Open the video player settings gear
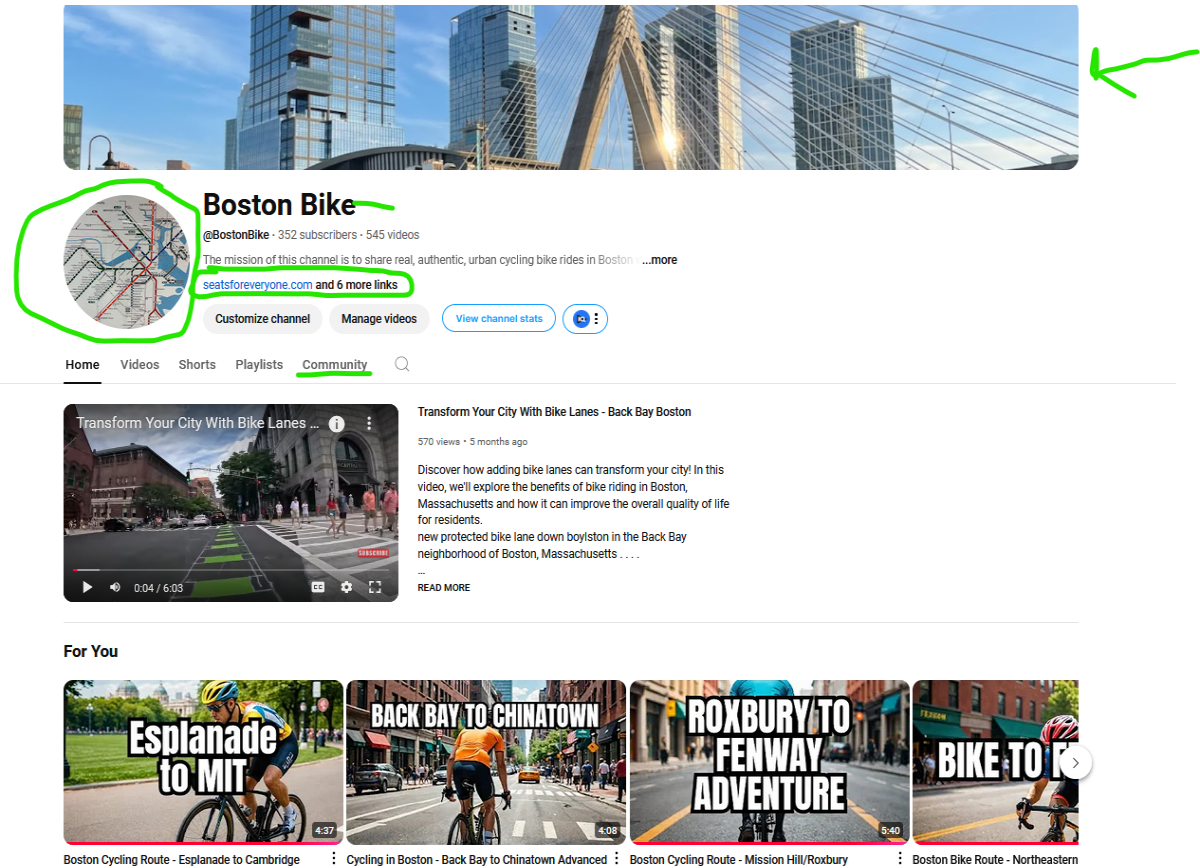The image size is (1200, 868). tap(346, 587)
